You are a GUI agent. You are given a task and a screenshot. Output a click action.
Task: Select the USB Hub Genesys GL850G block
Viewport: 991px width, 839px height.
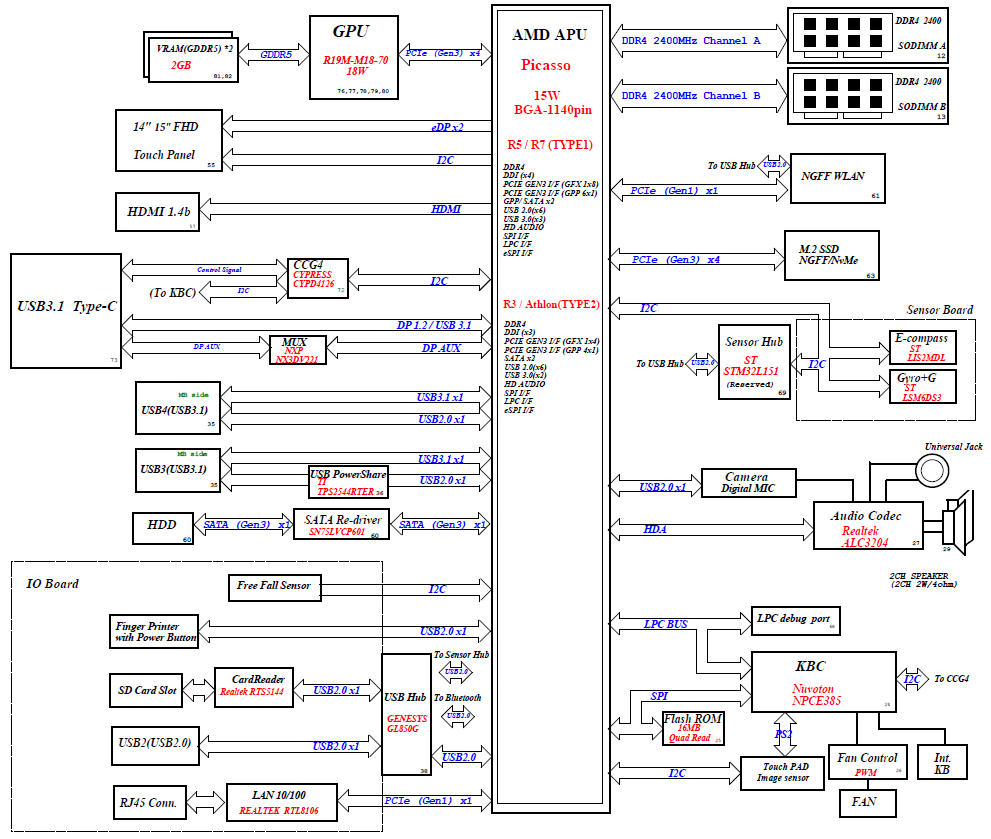407,713
